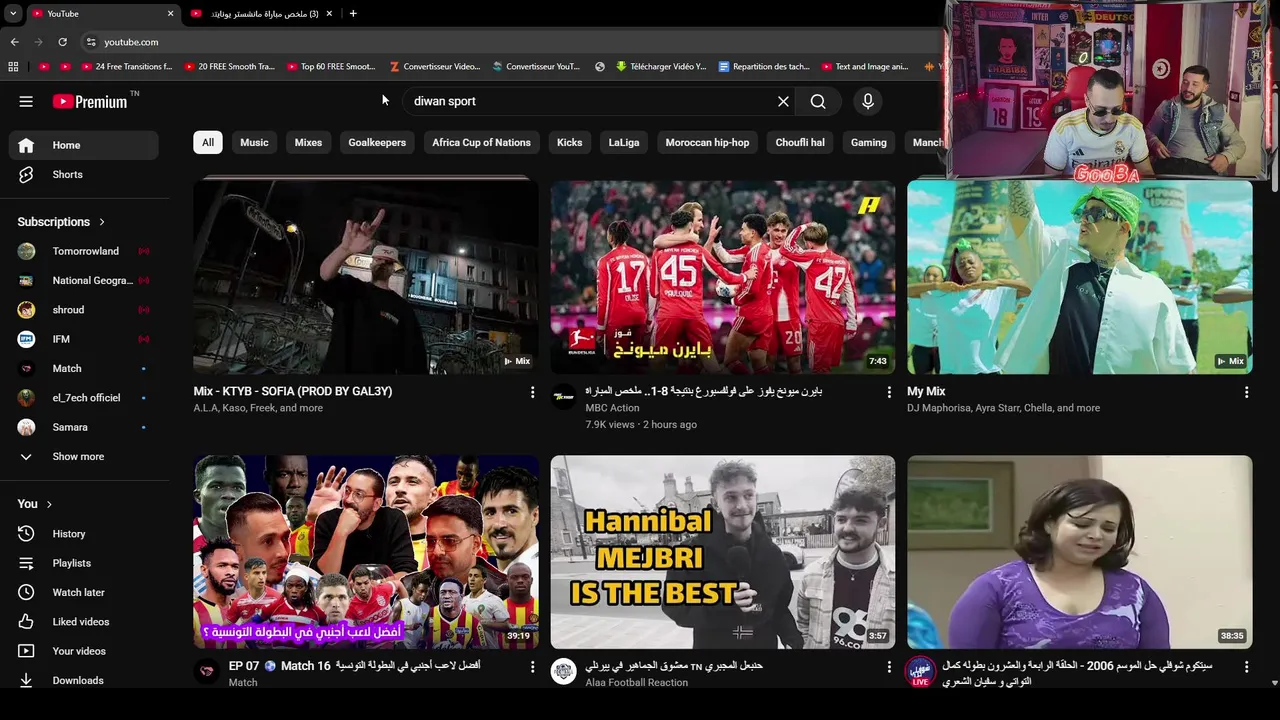Expand Show more subscriptions
The width and height of the screenshot is (1280, 720).
click(84, 456)
